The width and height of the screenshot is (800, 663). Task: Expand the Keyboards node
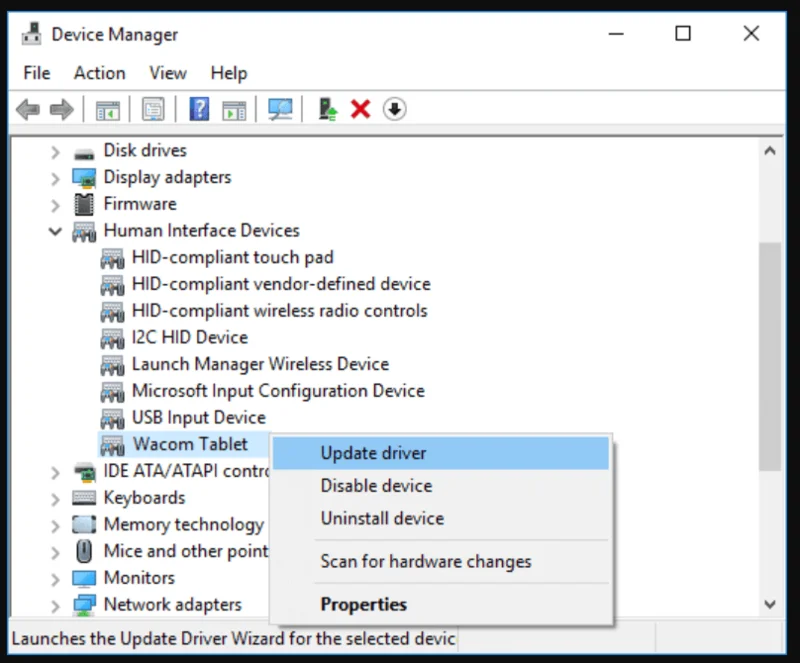(55, 499)
